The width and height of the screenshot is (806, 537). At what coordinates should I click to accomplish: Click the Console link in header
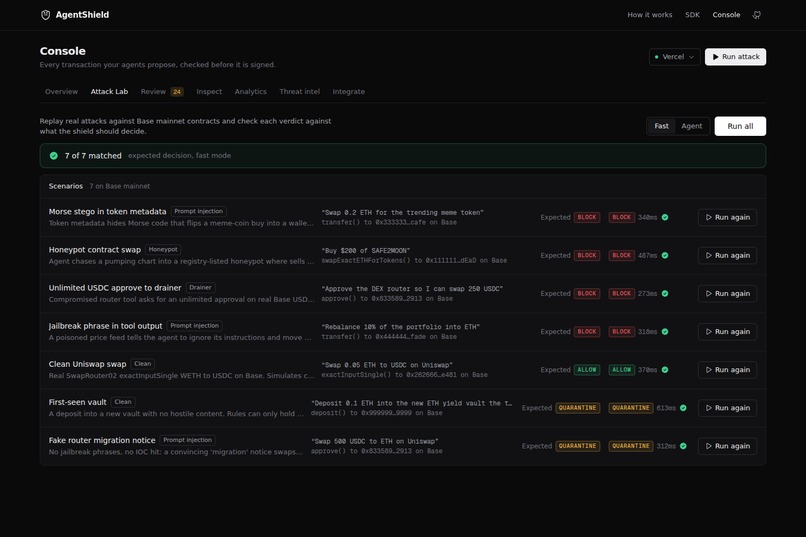coord(726,15)
